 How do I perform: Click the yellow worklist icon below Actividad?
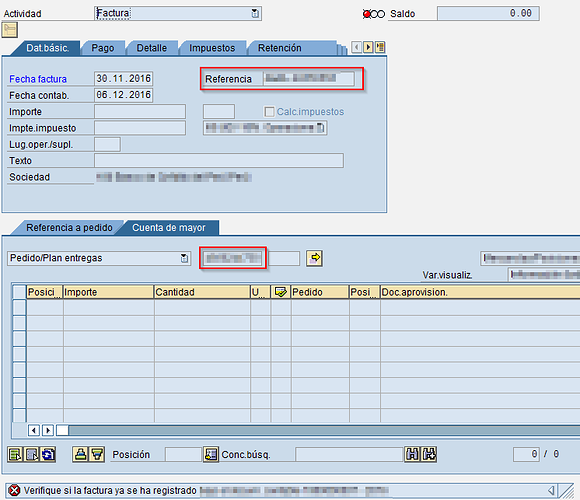tap(10, 30)
